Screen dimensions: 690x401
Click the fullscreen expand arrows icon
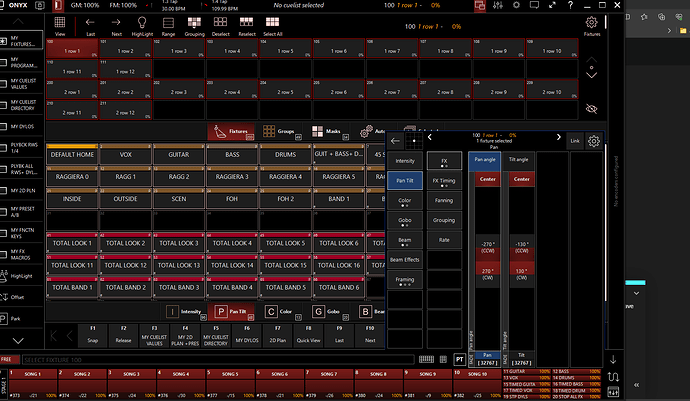pos(552,5)
